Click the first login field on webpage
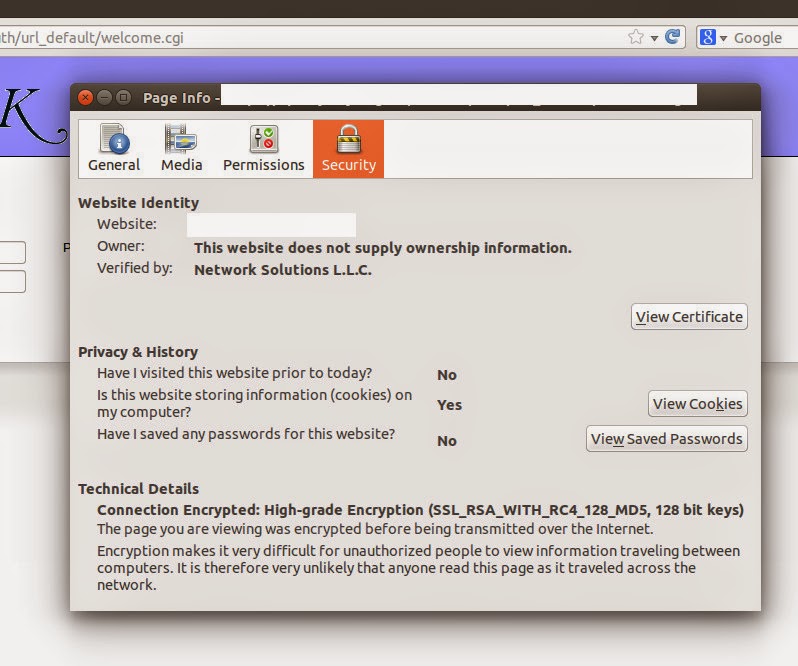 tap(12, 252)
